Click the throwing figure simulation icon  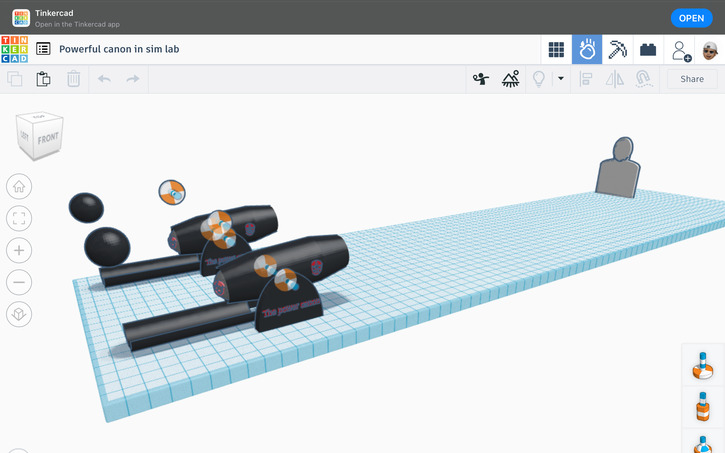[481, 79]
